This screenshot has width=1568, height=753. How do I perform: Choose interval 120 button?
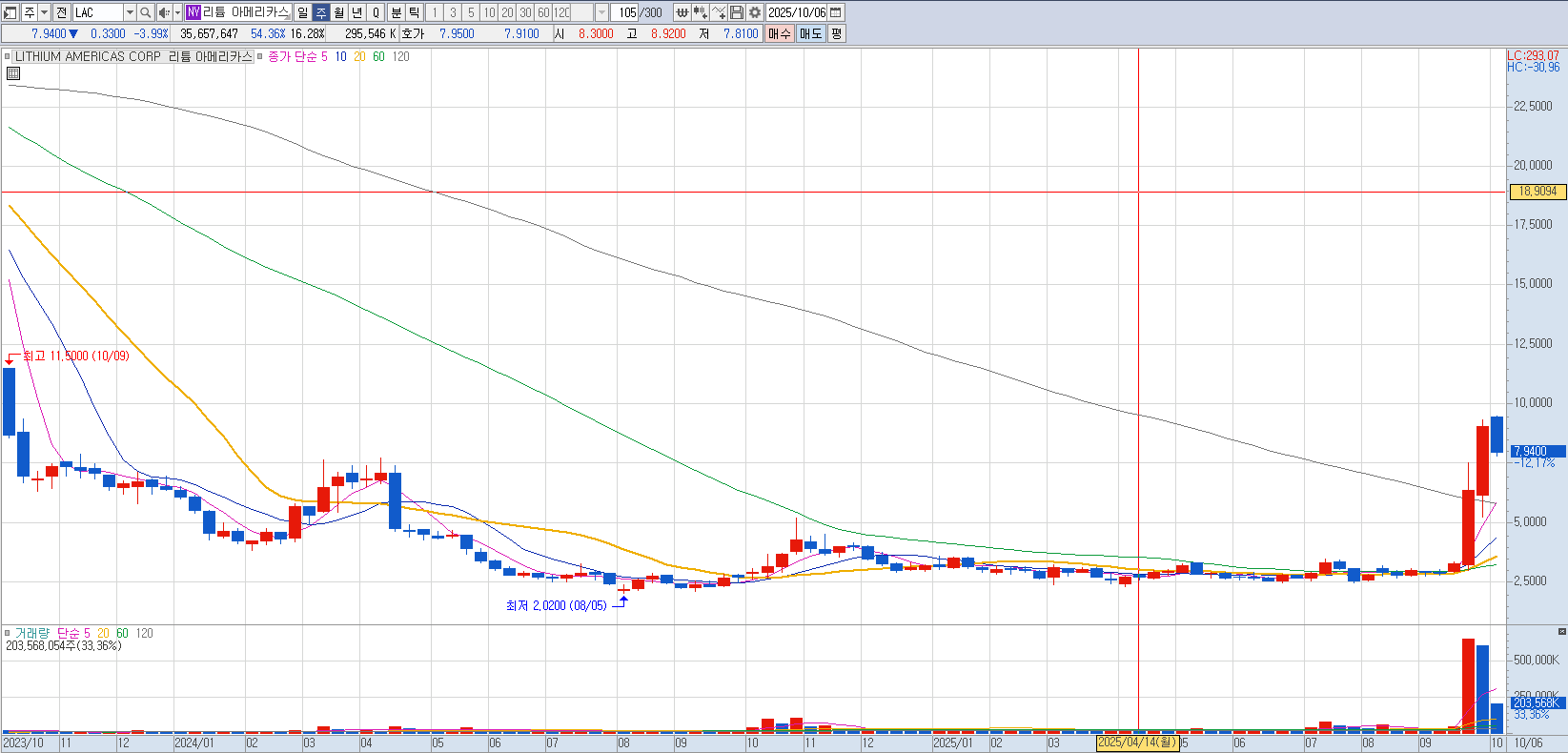click(x=561, y=12)
